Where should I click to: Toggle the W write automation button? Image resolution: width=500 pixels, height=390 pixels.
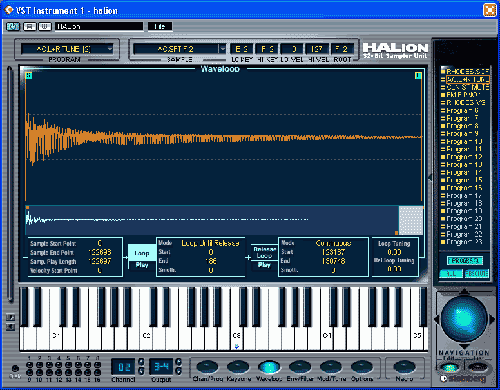(x=45, y=26)
